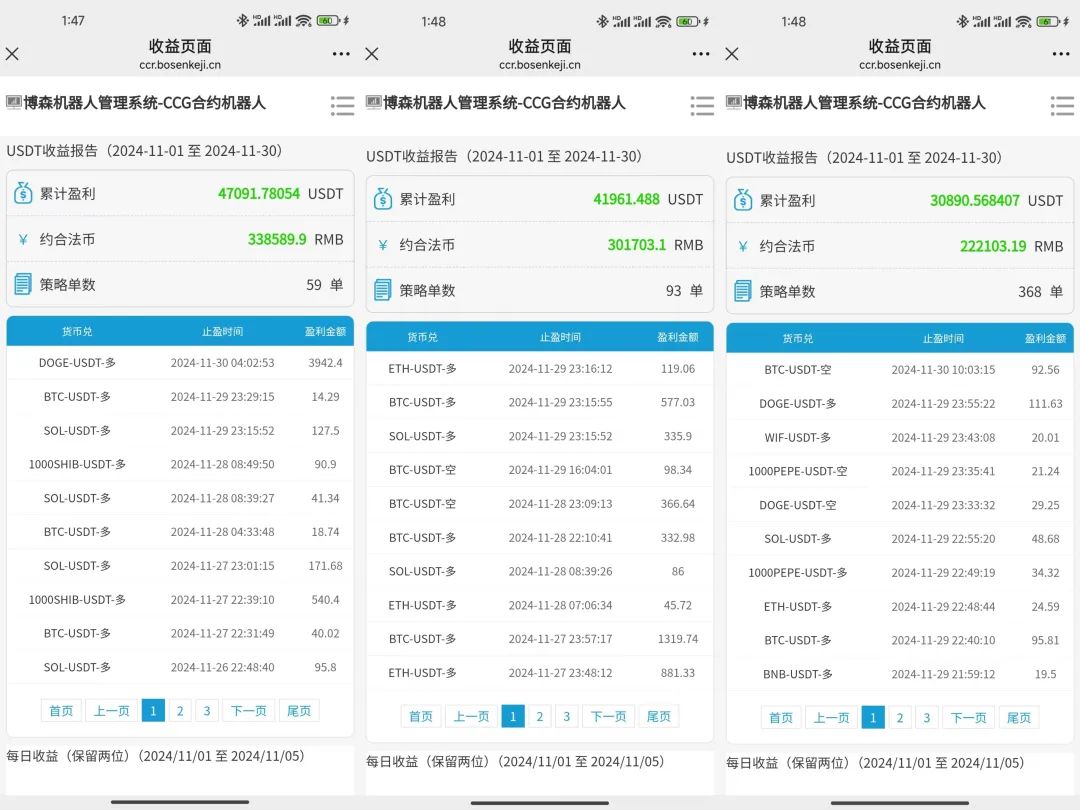Click monitor logo icon in right phone header
1080x810 pixels.
click(x=734, y=103)
